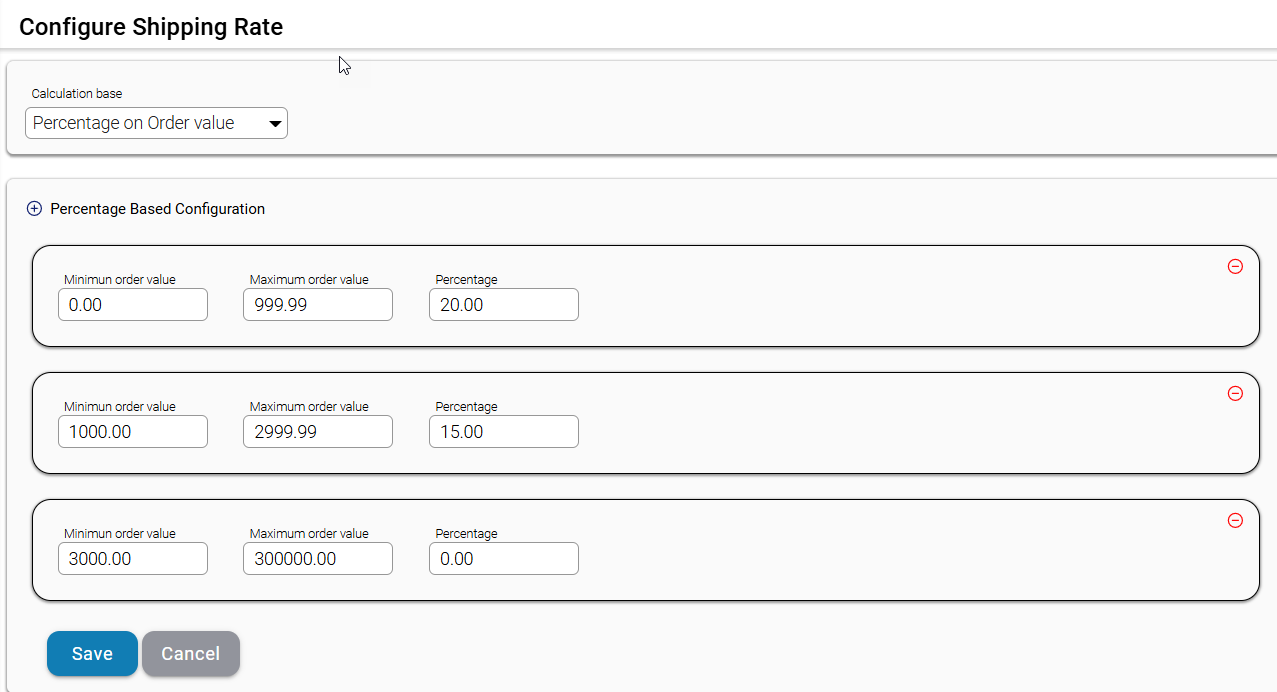Select the third tier's percentage field

point(503,559)
